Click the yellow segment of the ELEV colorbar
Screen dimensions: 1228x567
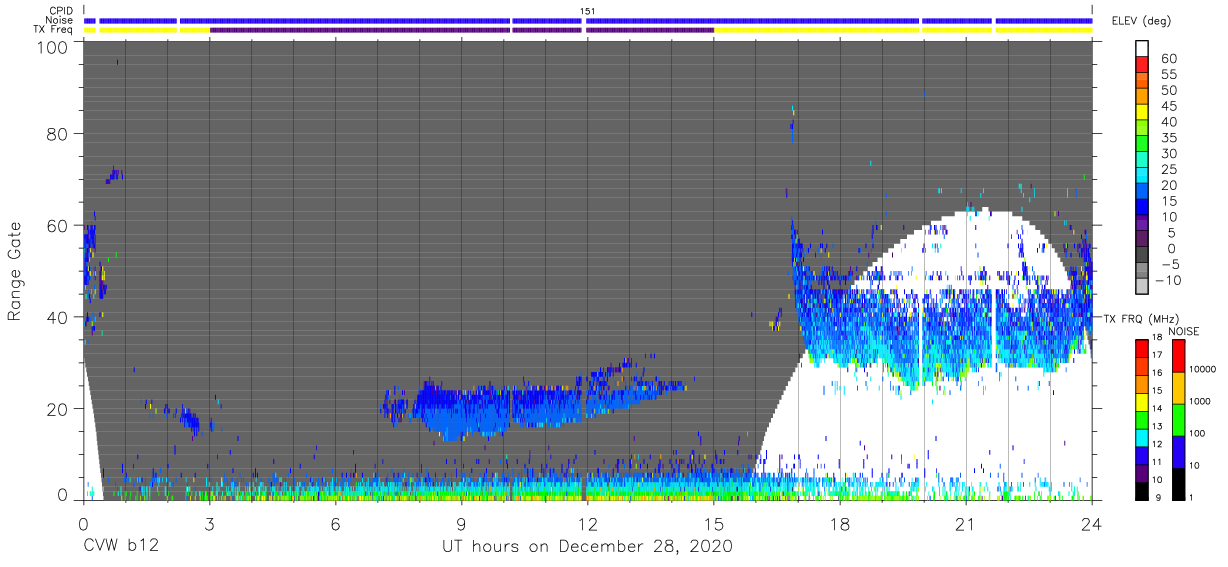pyautogui.click(x=1144, y=114)
